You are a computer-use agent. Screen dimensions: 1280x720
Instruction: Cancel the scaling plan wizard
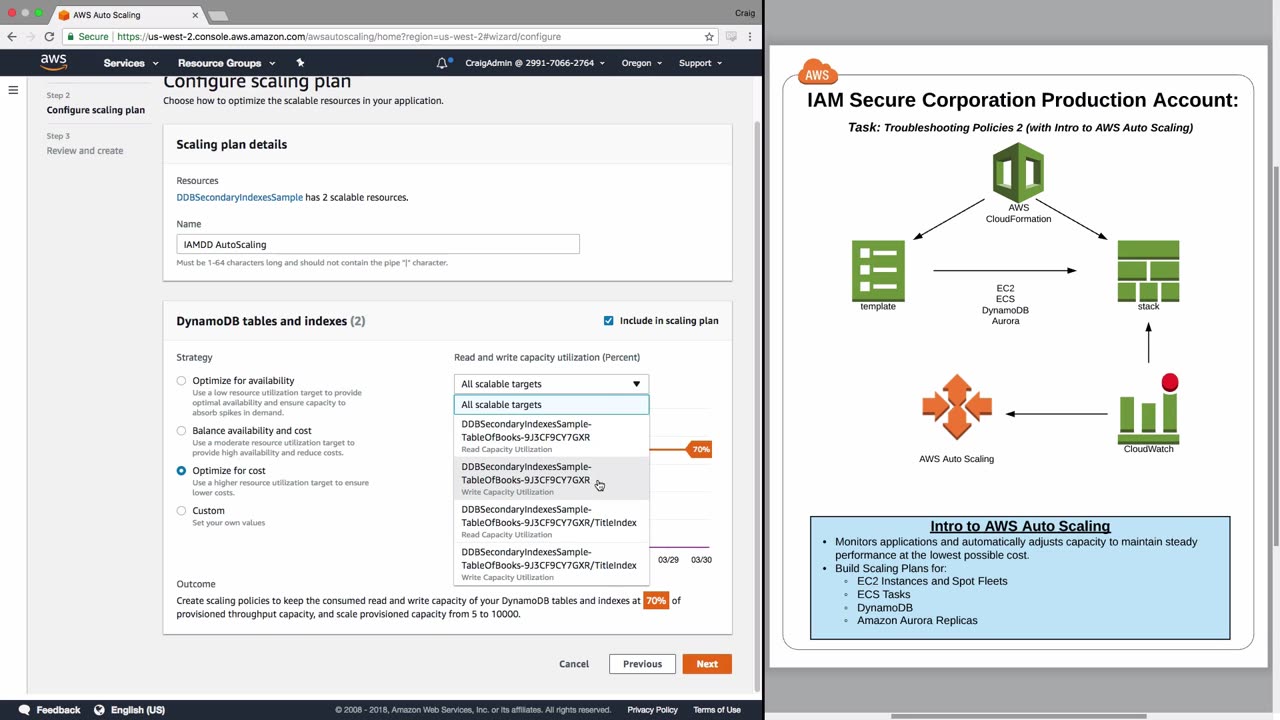[574, 664]
